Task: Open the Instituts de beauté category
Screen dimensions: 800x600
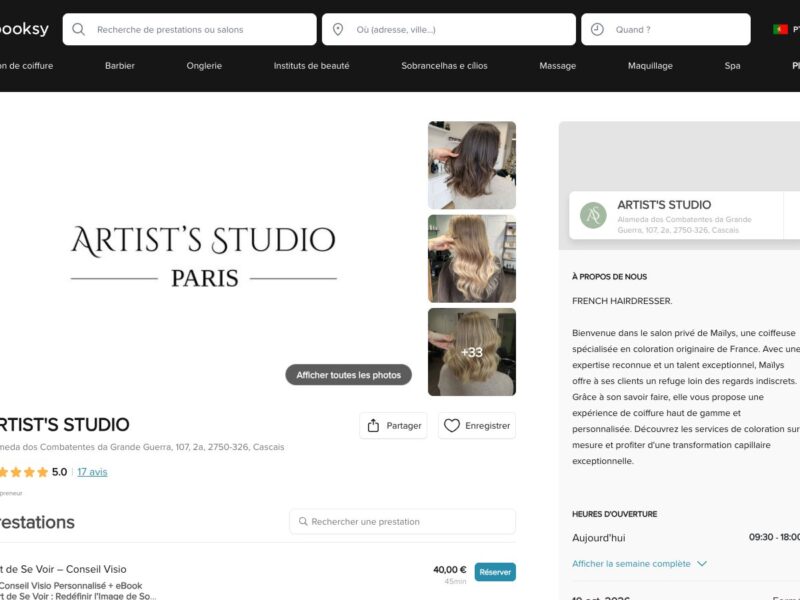Action: pos(311,66)
